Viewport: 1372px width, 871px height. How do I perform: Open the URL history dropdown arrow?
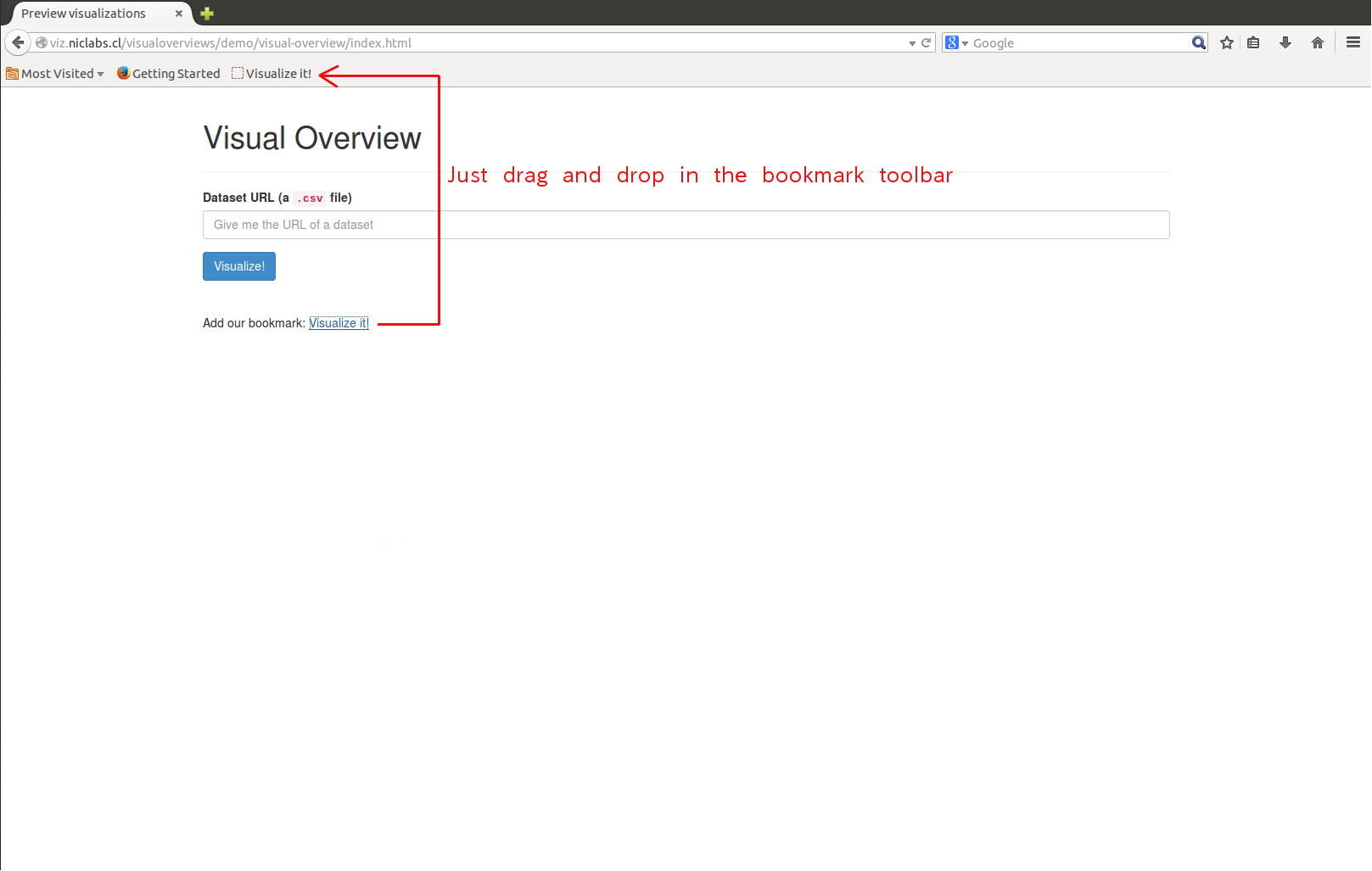[912, 43]
